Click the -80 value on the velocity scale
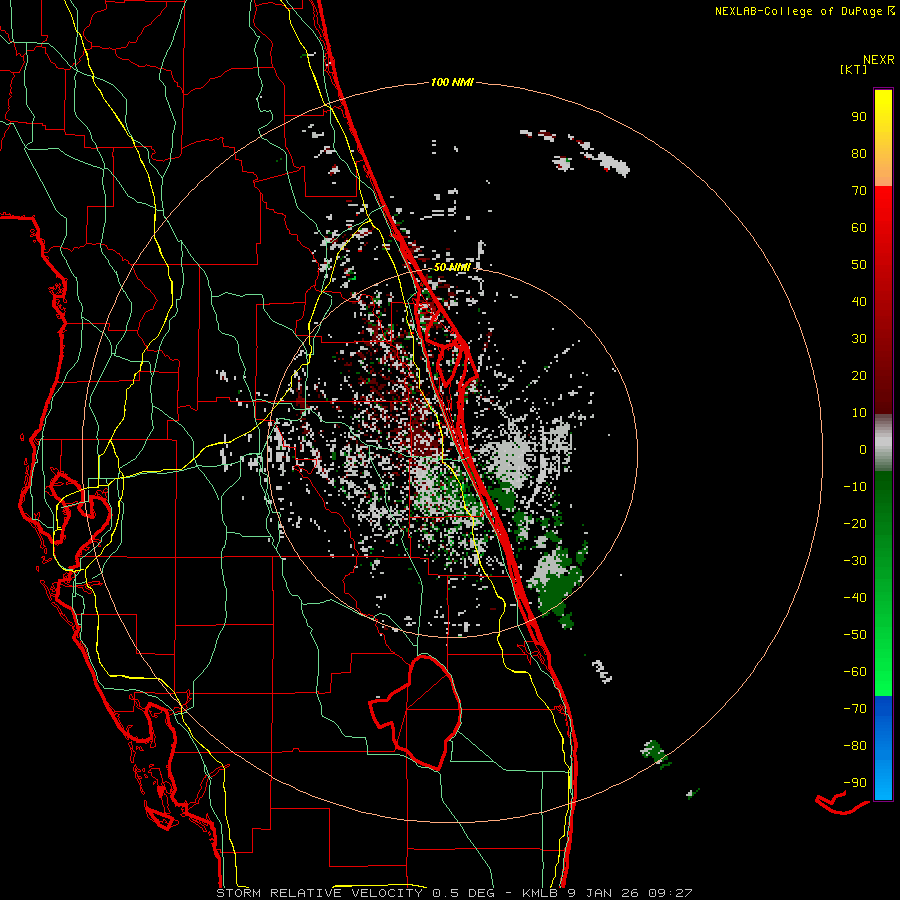 tap(855, 746)
